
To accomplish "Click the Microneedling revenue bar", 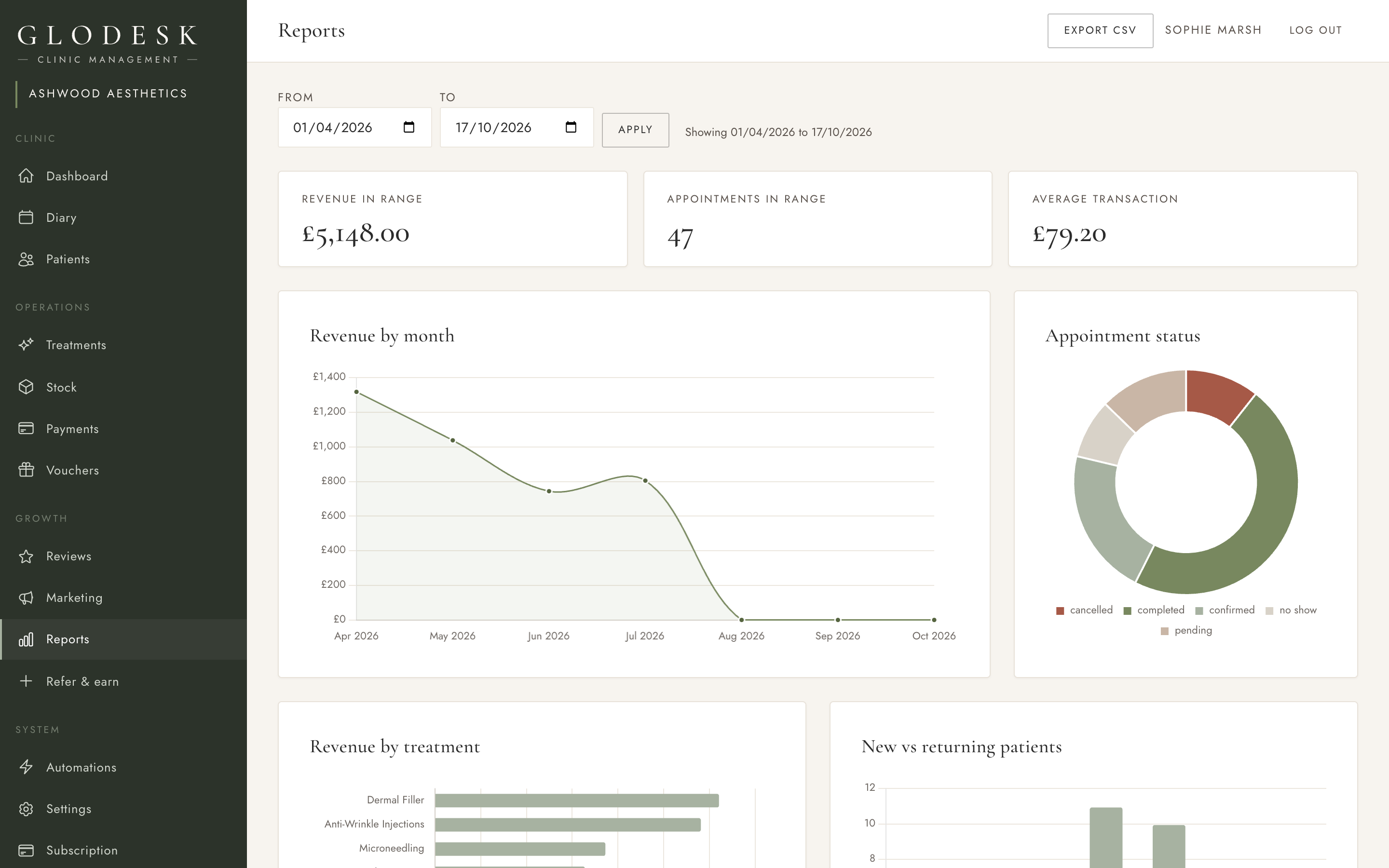I will [520, 849].
